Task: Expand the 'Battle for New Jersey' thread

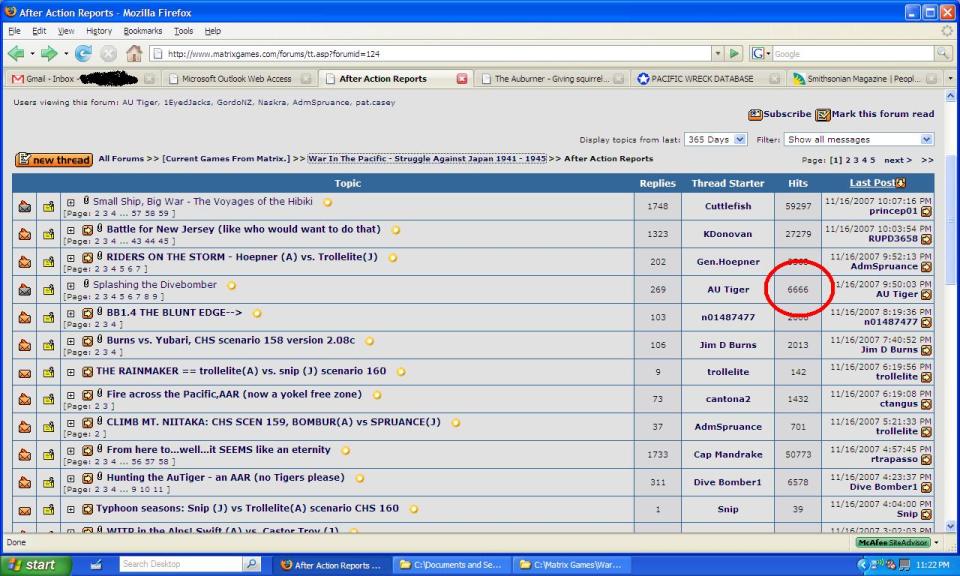Action: pos(70,230)
